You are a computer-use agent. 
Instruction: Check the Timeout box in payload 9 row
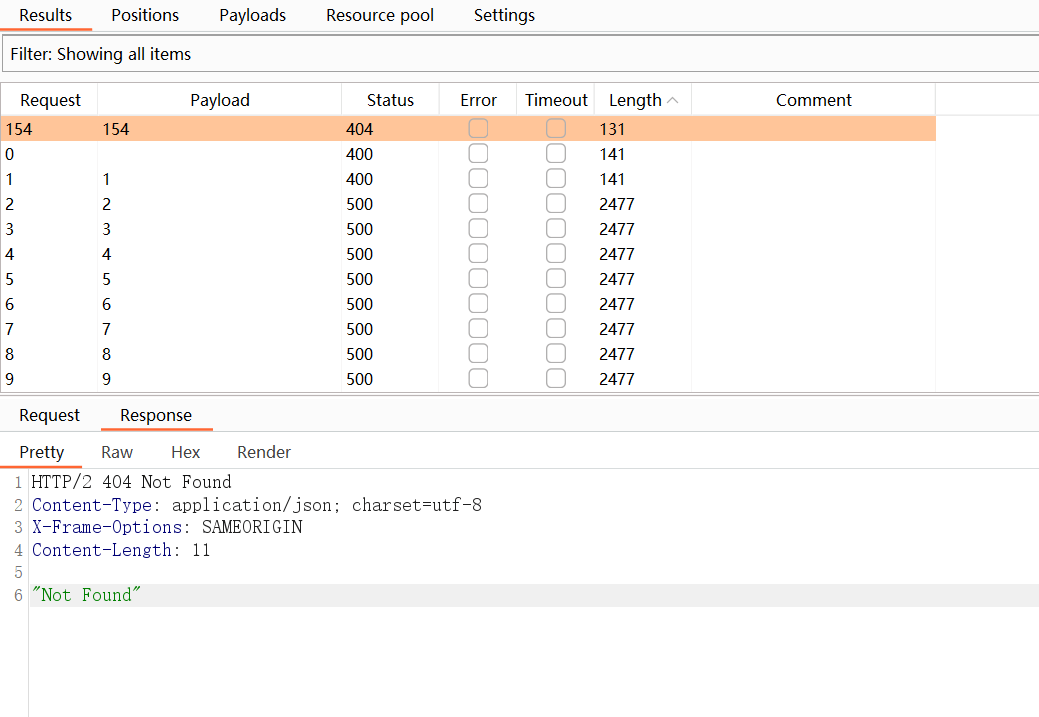[x=556, y=379]
